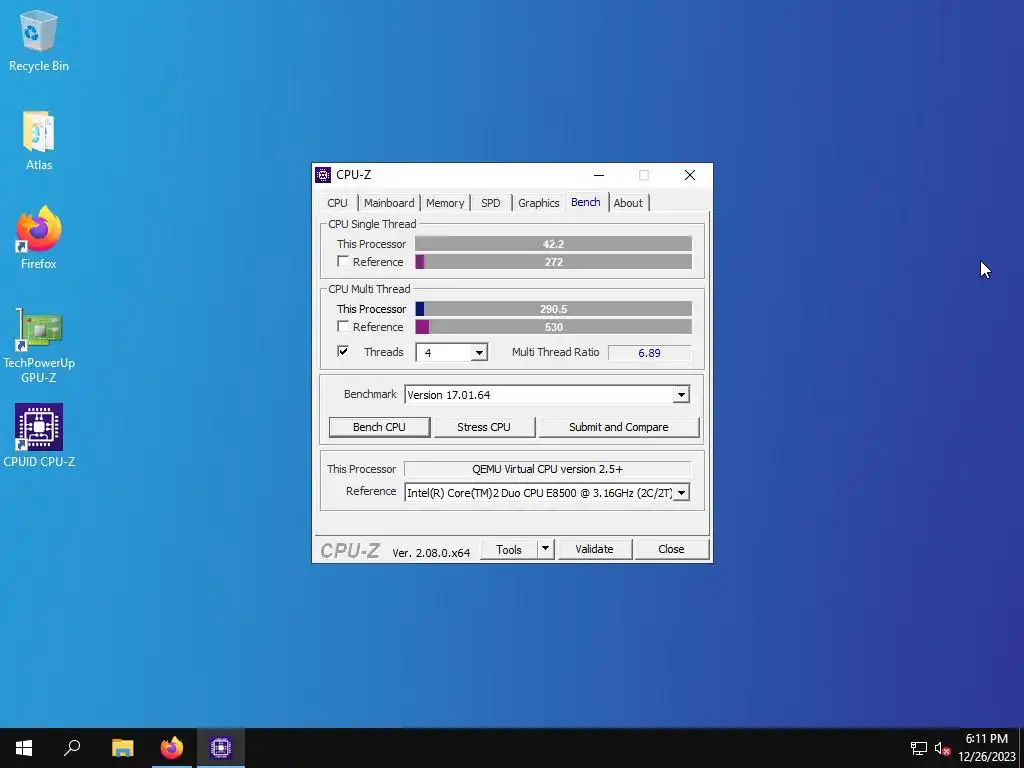Open taskbar search magnifier
This screenshot has width=1024, height=768.
coord(72,748)
